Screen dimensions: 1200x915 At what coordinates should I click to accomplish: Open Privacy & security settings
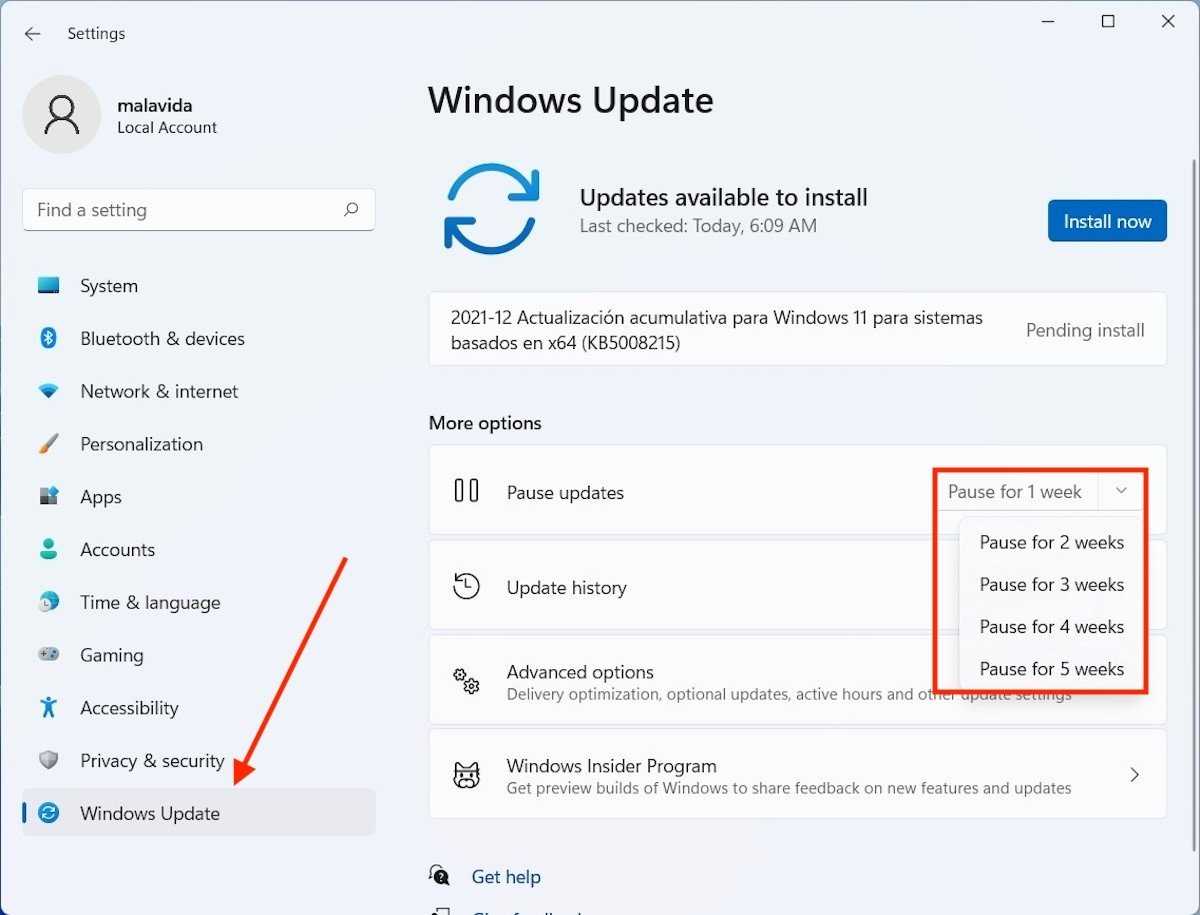click(199, 761)
